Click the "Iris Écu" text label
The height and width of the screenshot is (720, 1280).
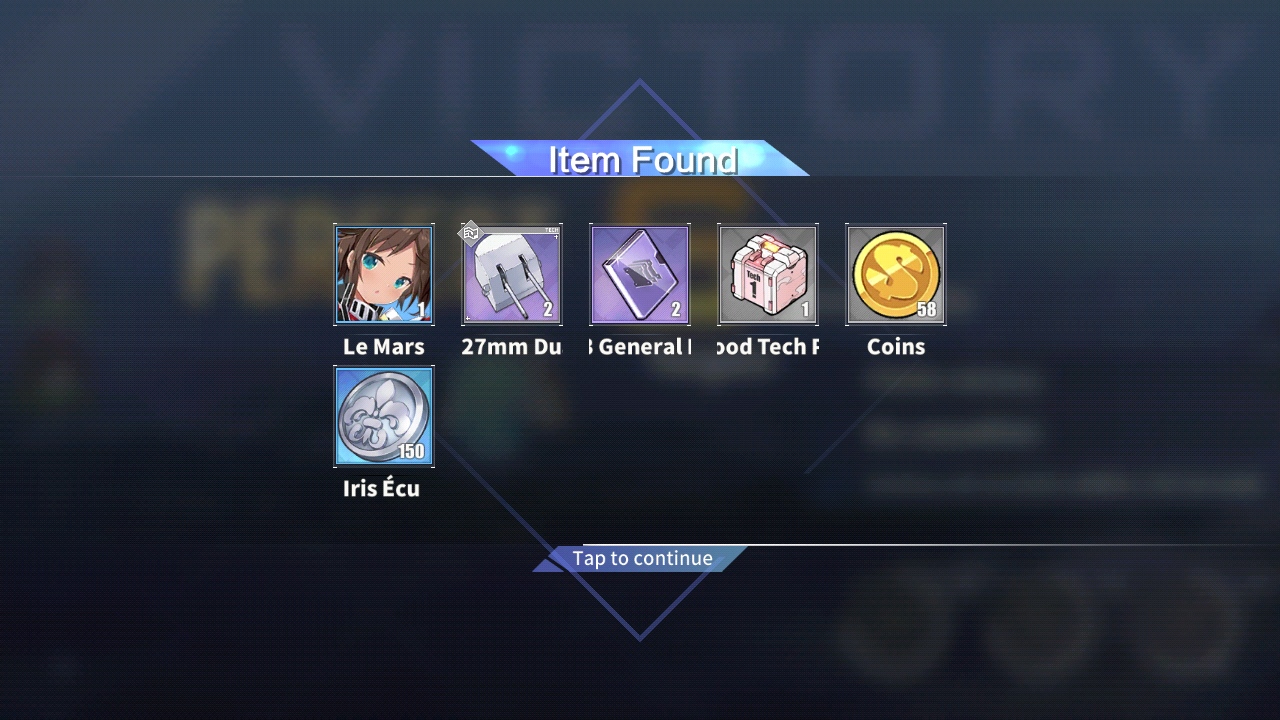click(x=381, y=488)
